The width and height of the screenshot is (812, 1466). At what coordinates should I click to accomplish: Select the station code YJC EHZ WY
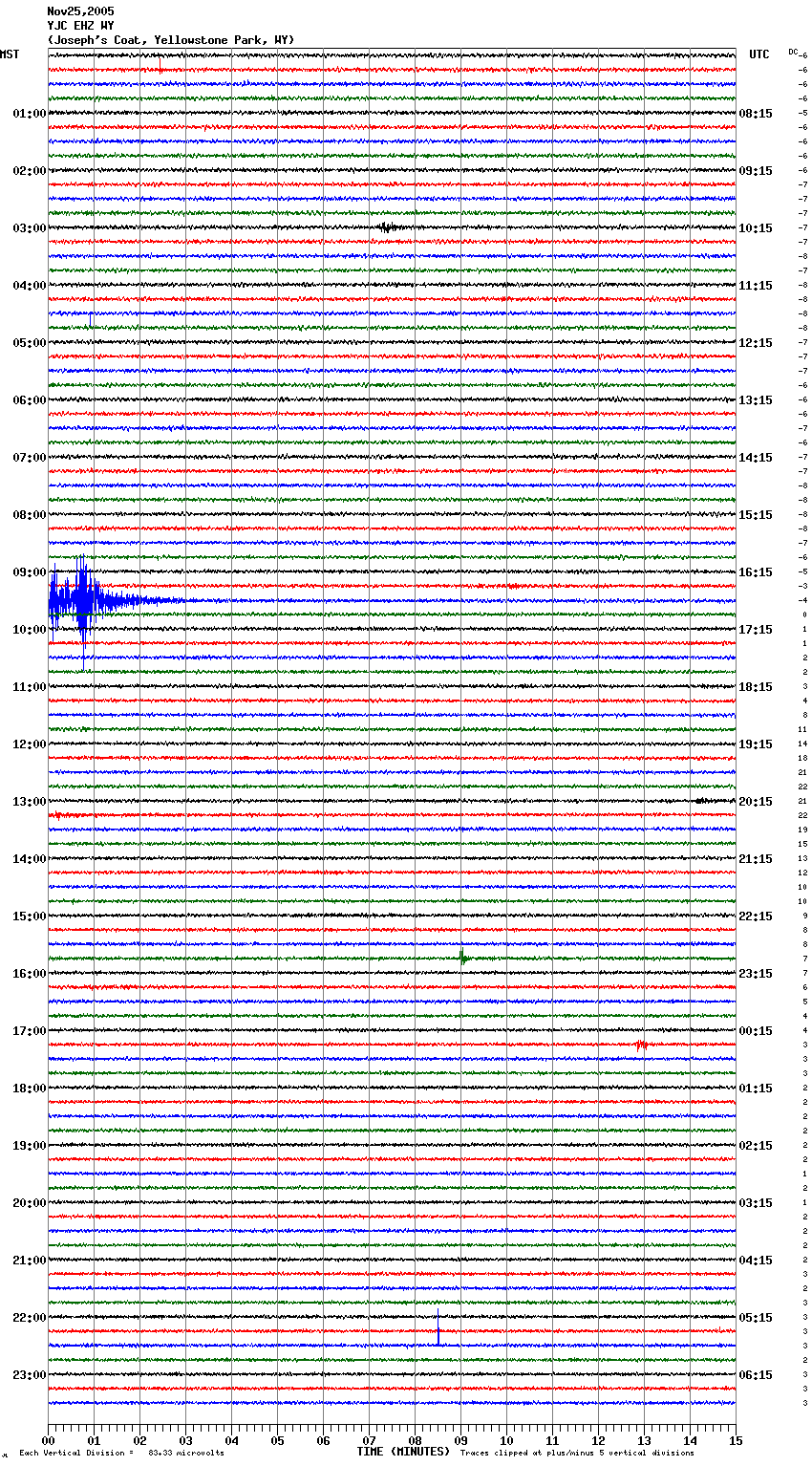[80, 26]
